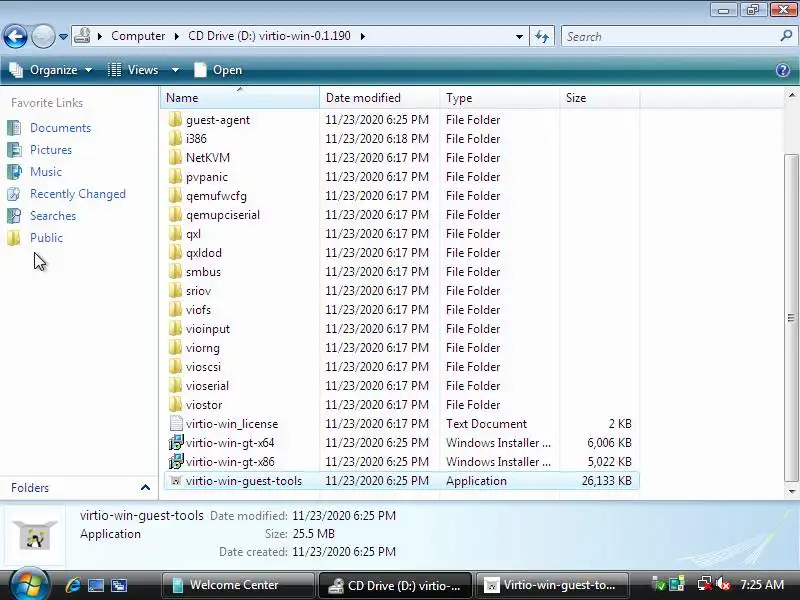This screenshot has height=600, width=800.
Task: Select virtio-win-gt-x86 installer icon
Action: [x=176, y=461]
